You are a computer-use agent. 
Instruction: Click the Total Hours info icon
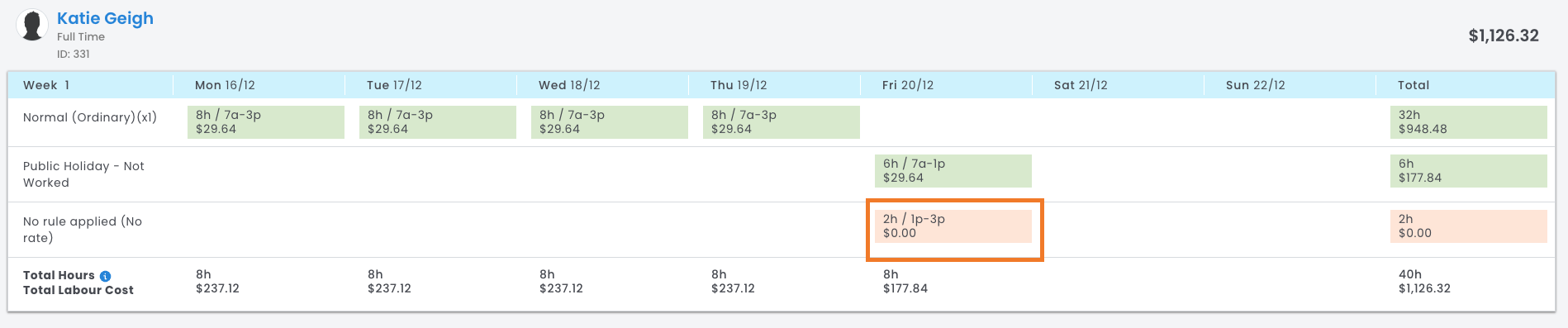pos(105,276)
